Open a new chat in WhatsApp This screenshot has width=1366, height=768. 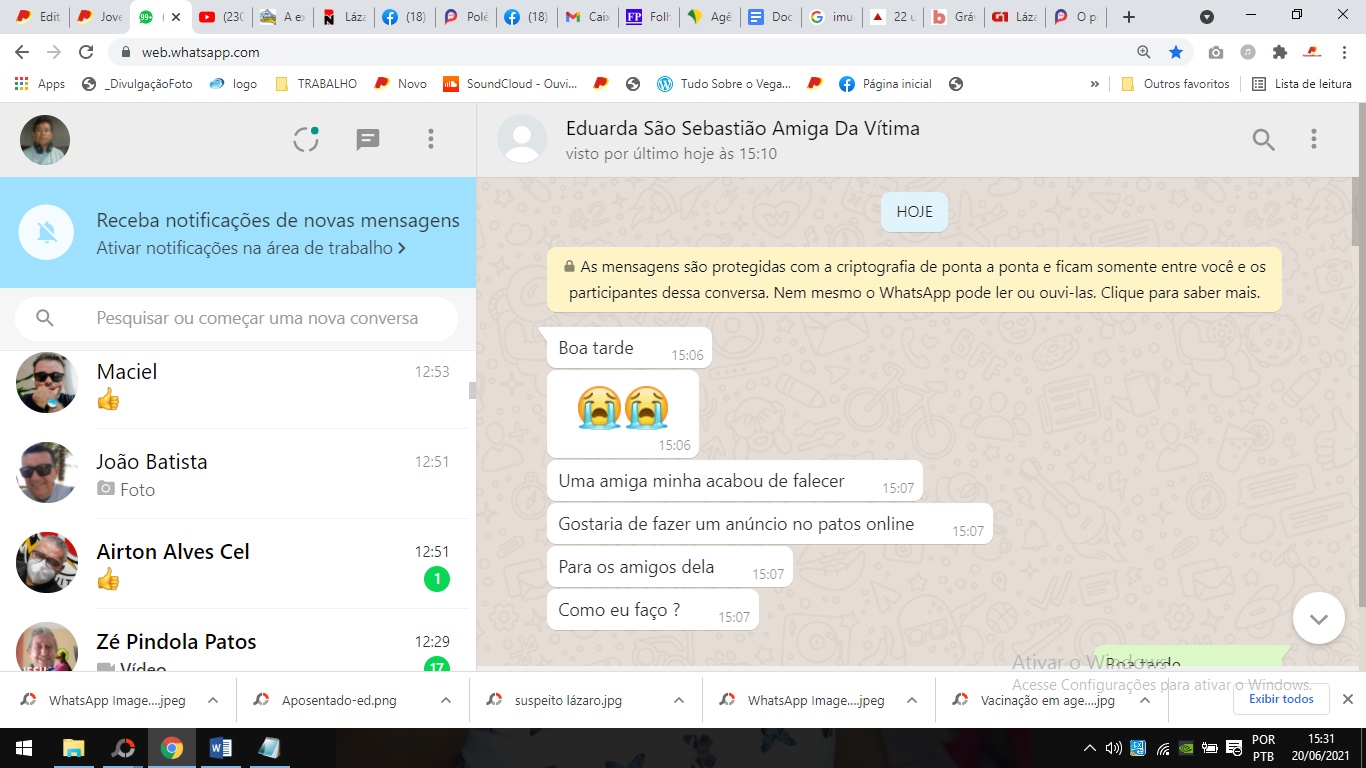tap(367, 139)
